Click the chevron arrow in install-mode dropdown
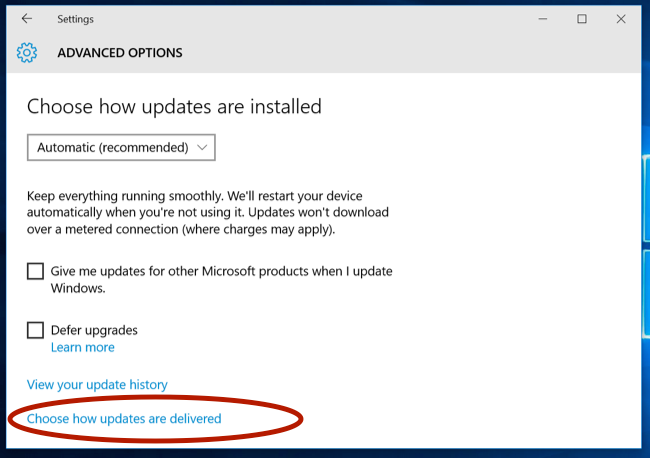Image resolution: width=650 pixels, height=458 pixels. tap(203, 147)
